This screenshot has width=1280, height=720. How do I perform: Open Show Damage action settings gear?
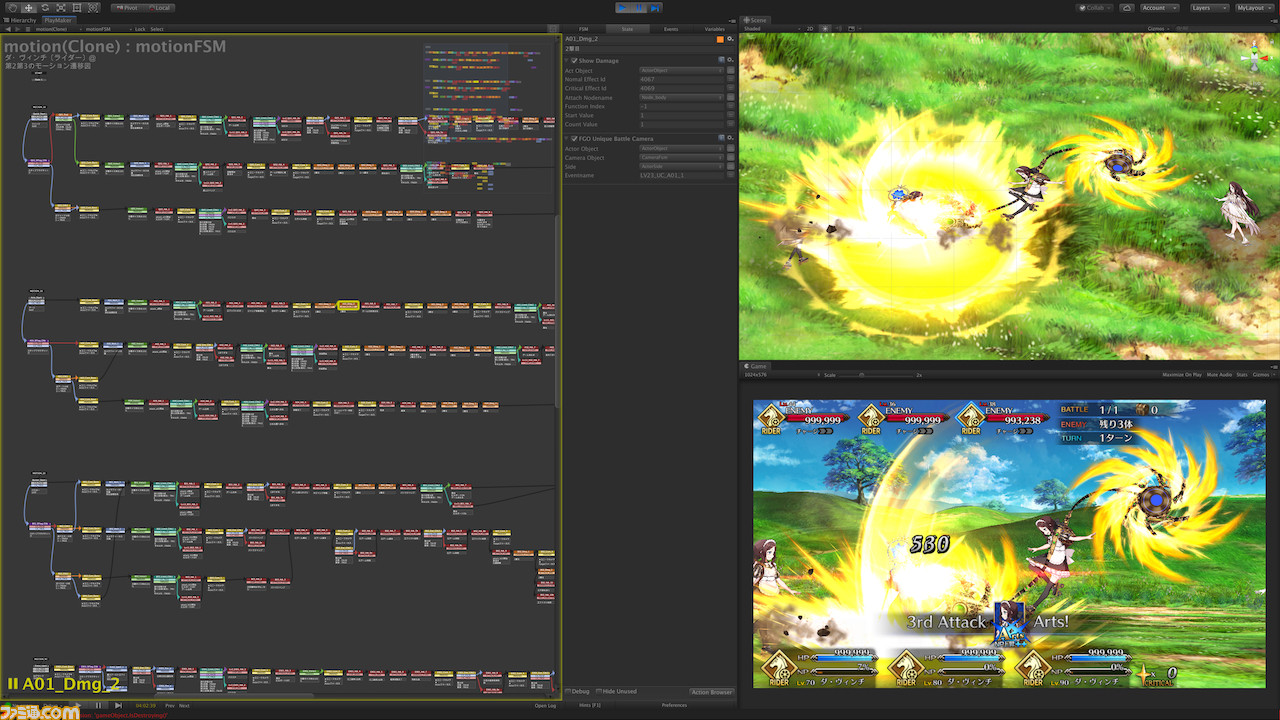pos(731,60)
